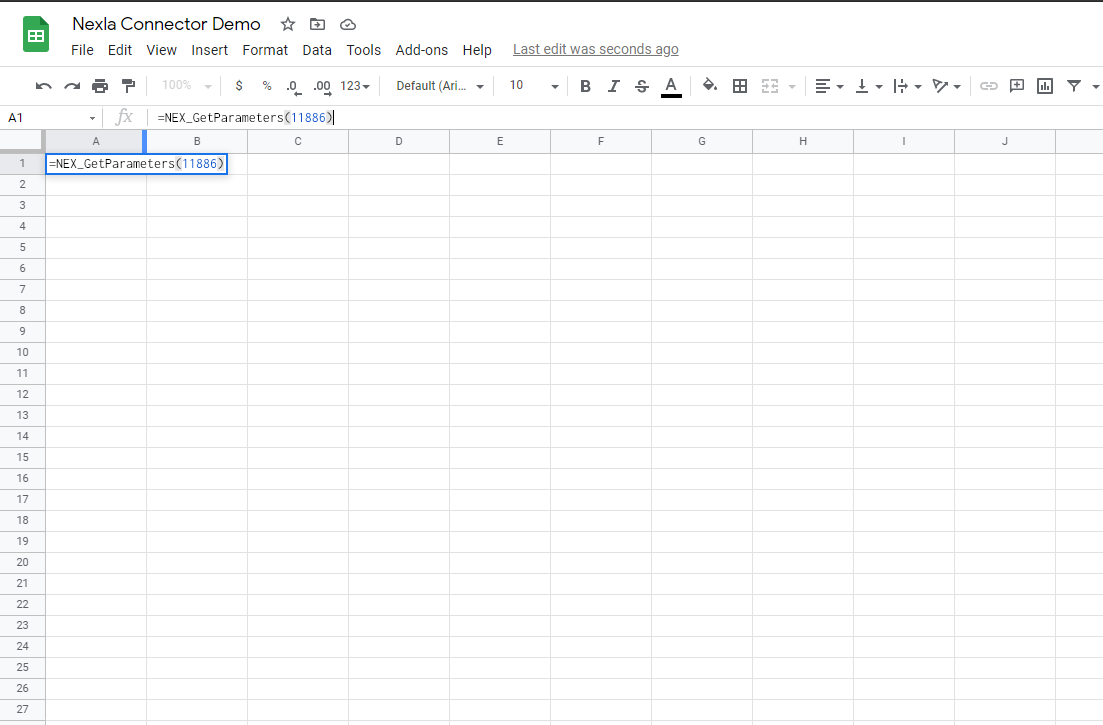1103x725 pixels.
Task: Click the fx function icon
Action: tap(124, 117)
